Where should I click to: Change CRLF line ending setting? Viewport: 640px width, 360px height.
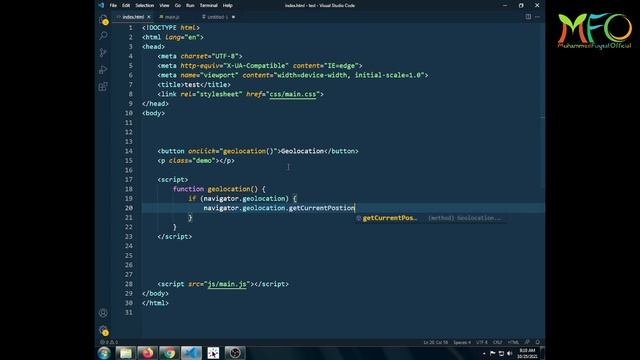click(x=498, y=342)
